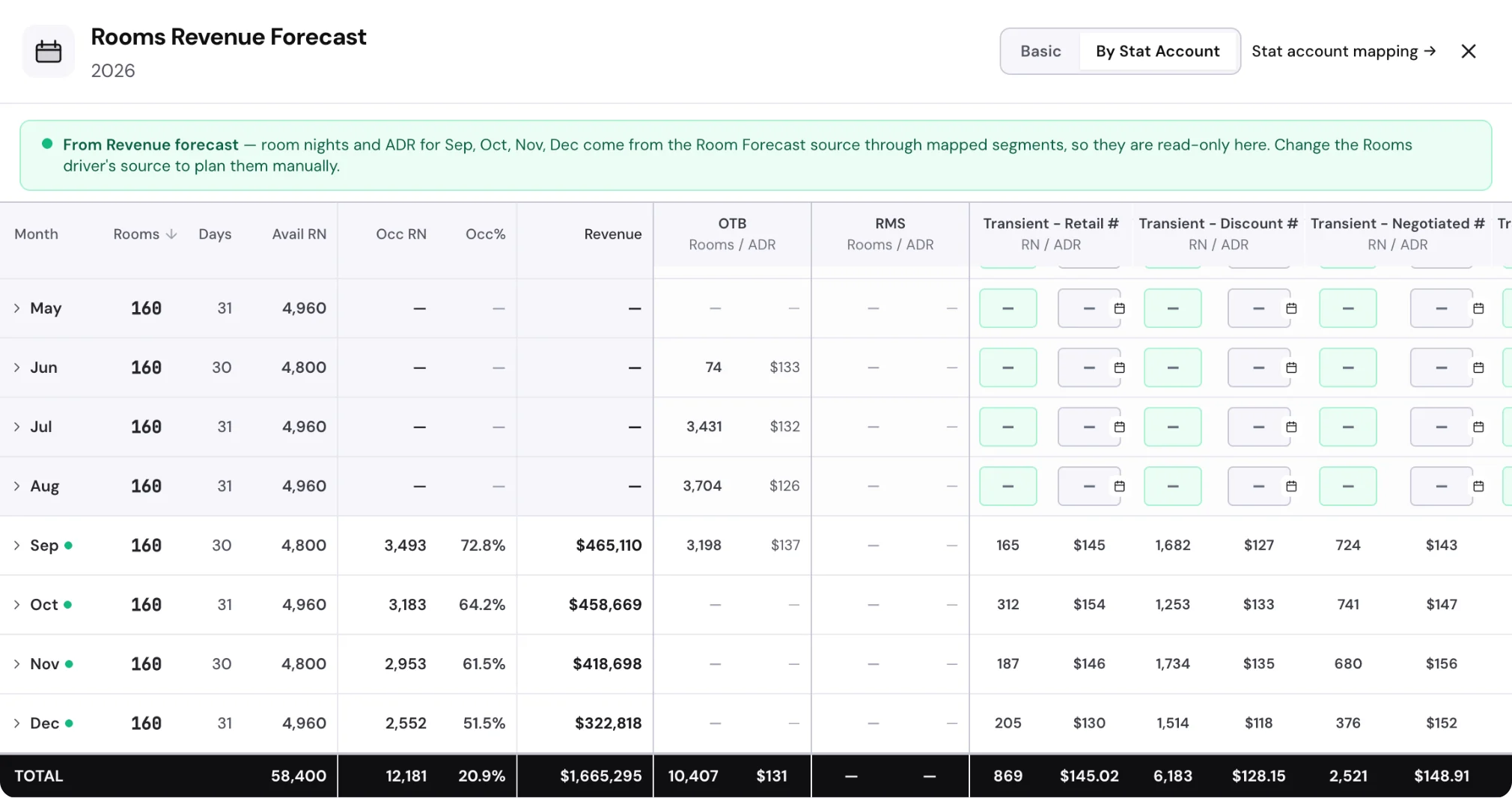The width and height of the screenshot is (1512, 798).
Task: Open the Stat account mapping link
Action: pyautogui.click(x=1344, y=51)
